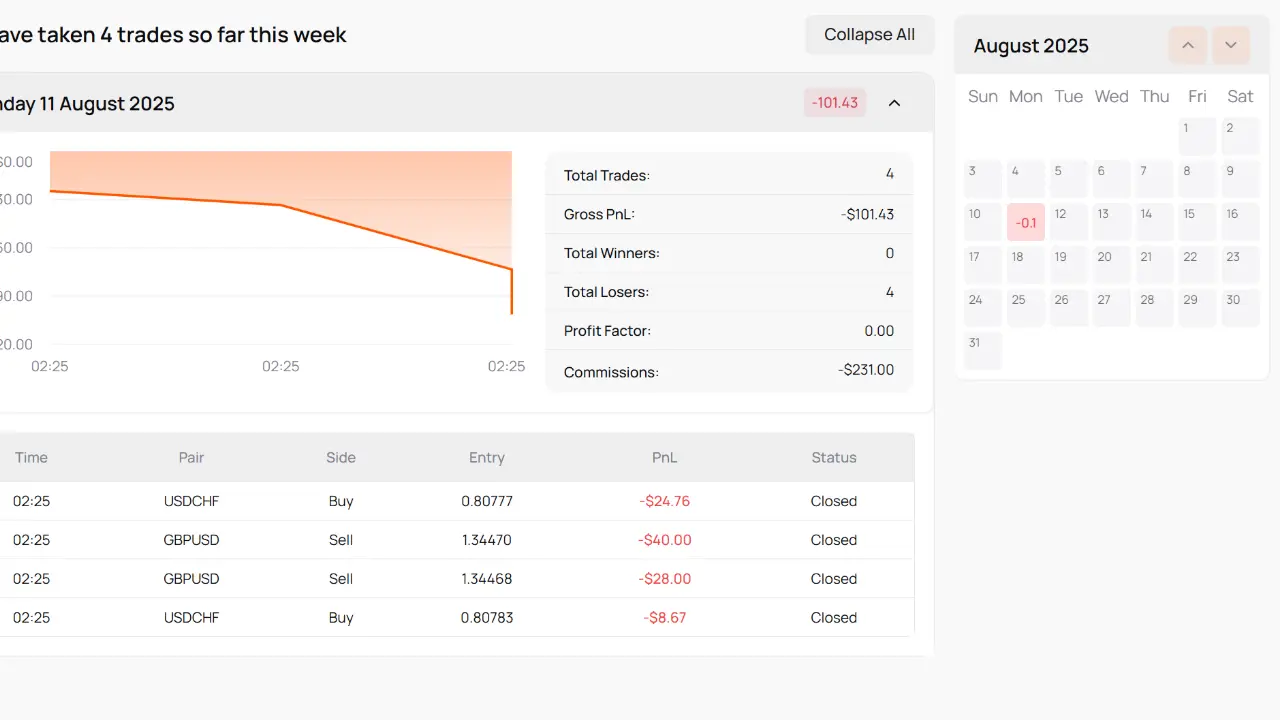Click the Entry column header
This screenshot has height=720, width=1280.
487,457
